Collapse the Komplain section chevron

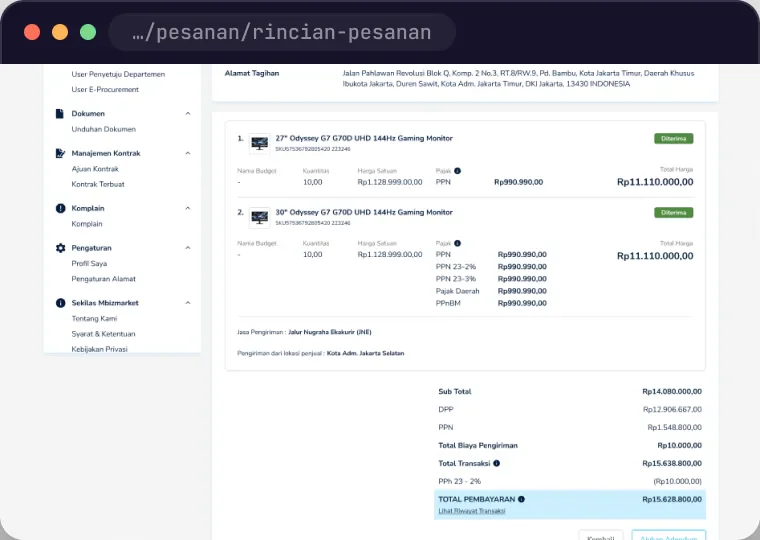[x=188, y=208]
